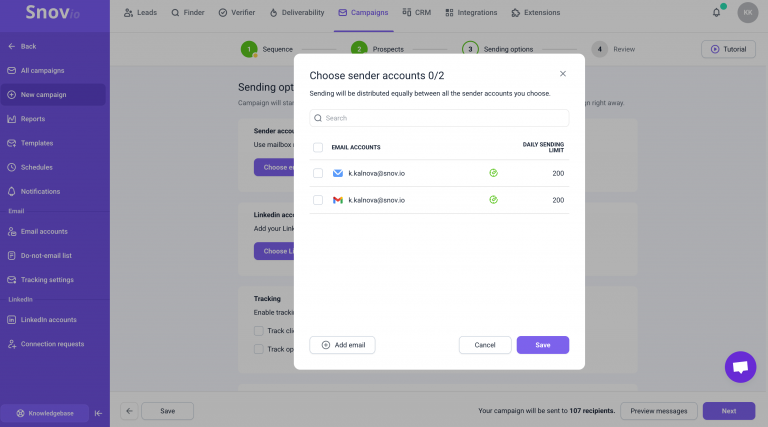The image size is (768, 427).
Task: Close the sender accounts dialog
Action: (x=563, y=73)
